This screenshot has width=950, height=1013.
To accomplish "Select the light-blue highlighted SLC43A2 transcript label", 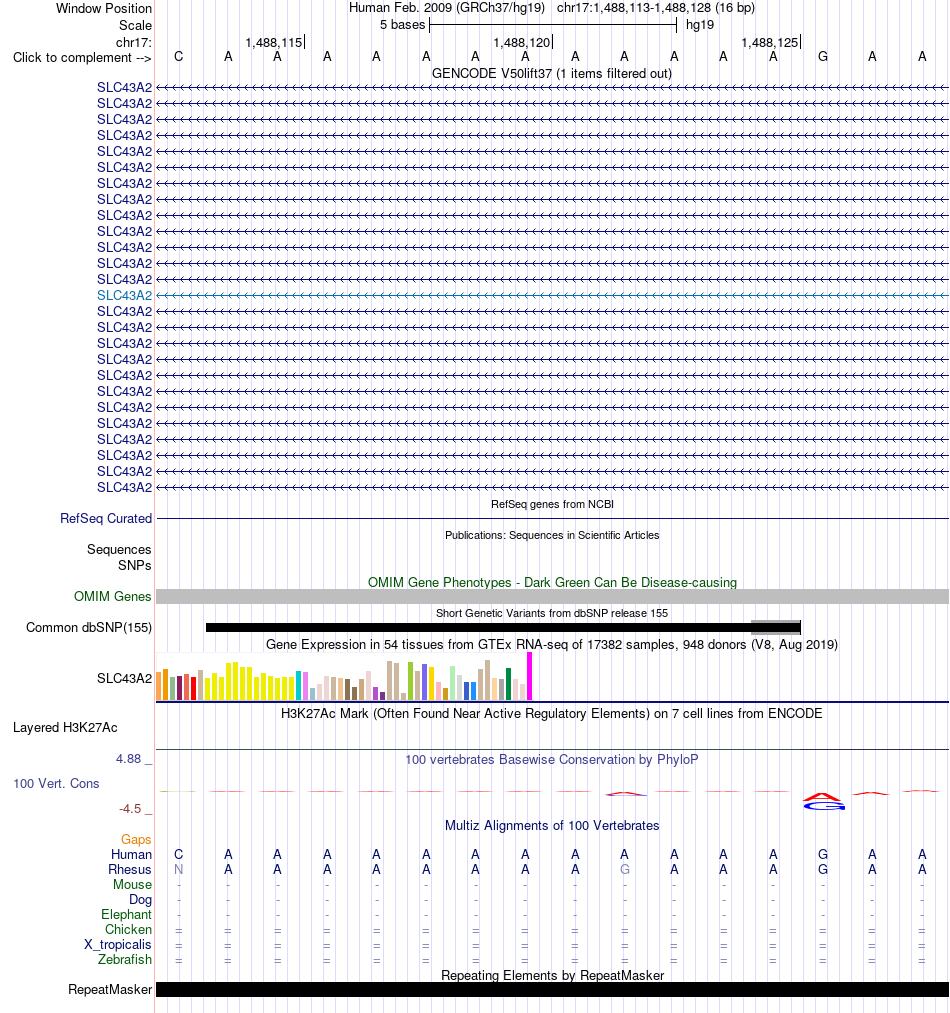I will [x=125, y=295].
